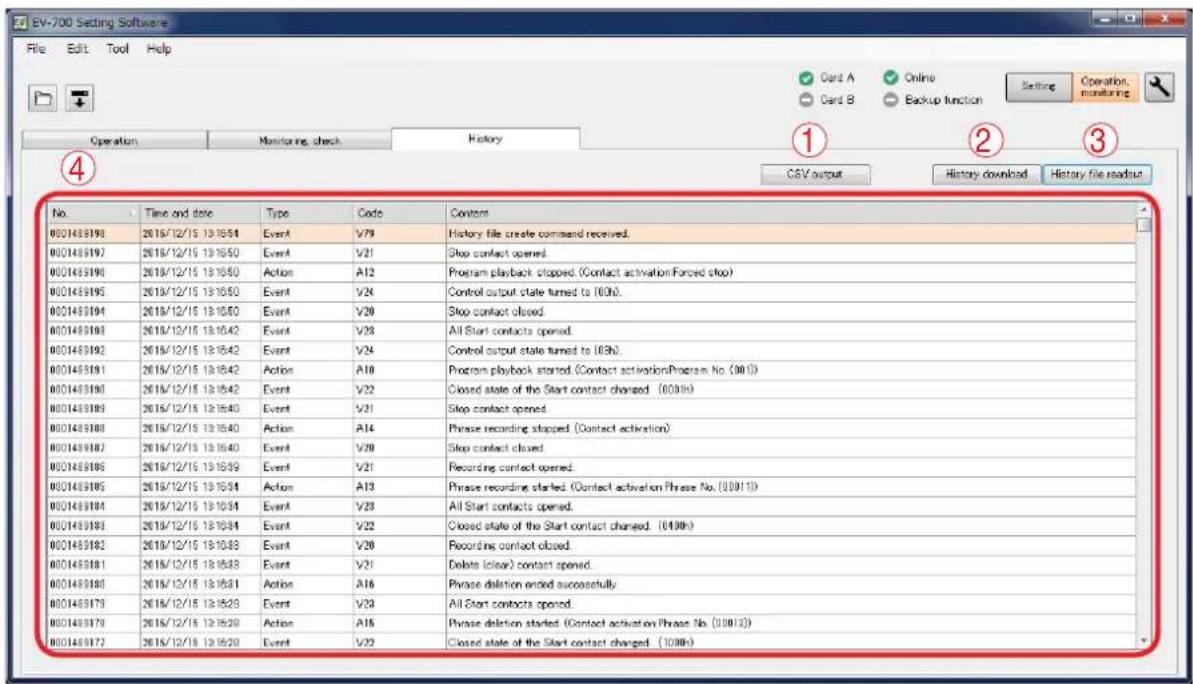1193x684 pixels.
Task: Click the scrollbar down arrow
Action: click(1143, 641)
